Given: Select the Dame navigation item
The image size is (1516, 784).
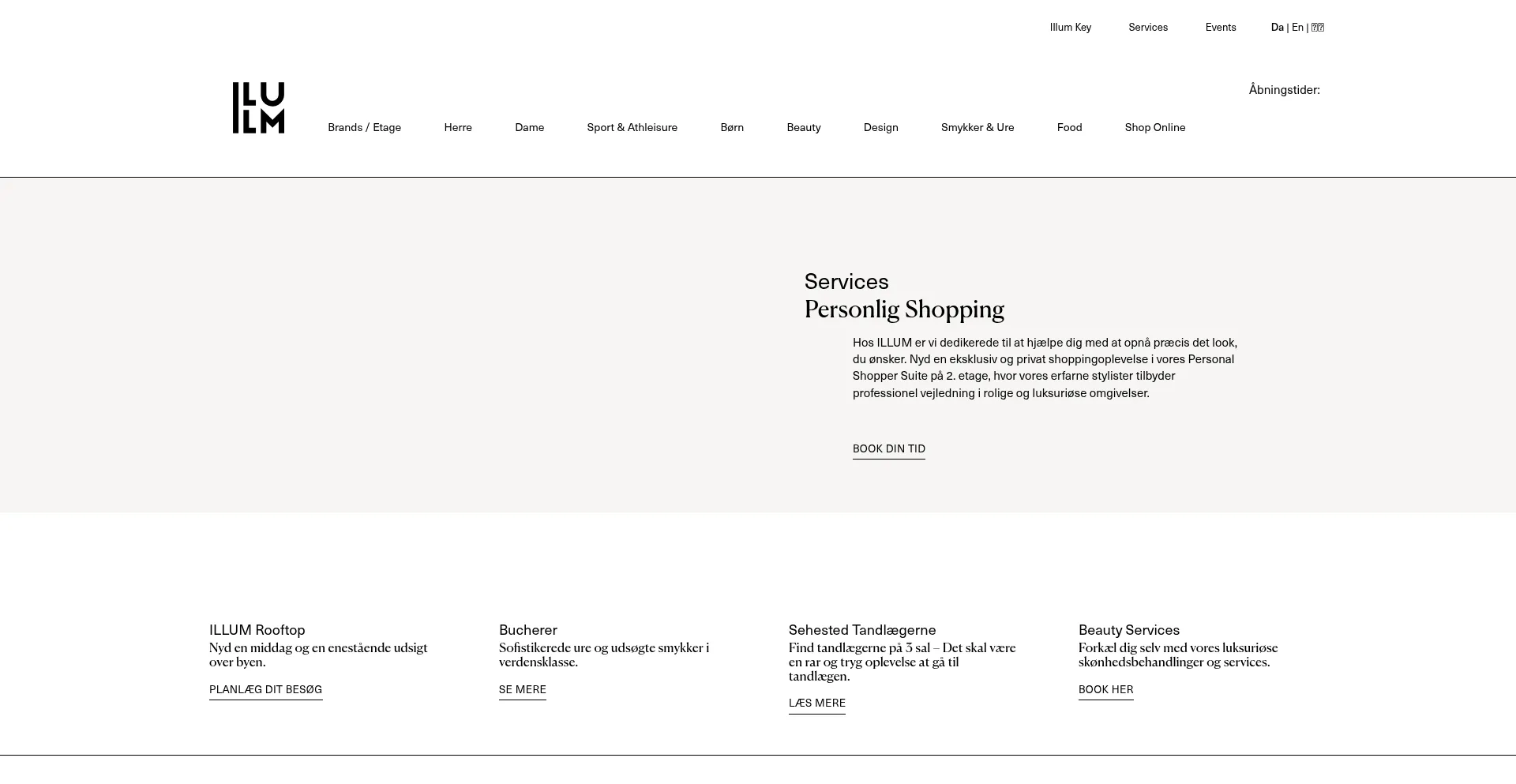Looking at the screenshot, I should coord(529,127).
